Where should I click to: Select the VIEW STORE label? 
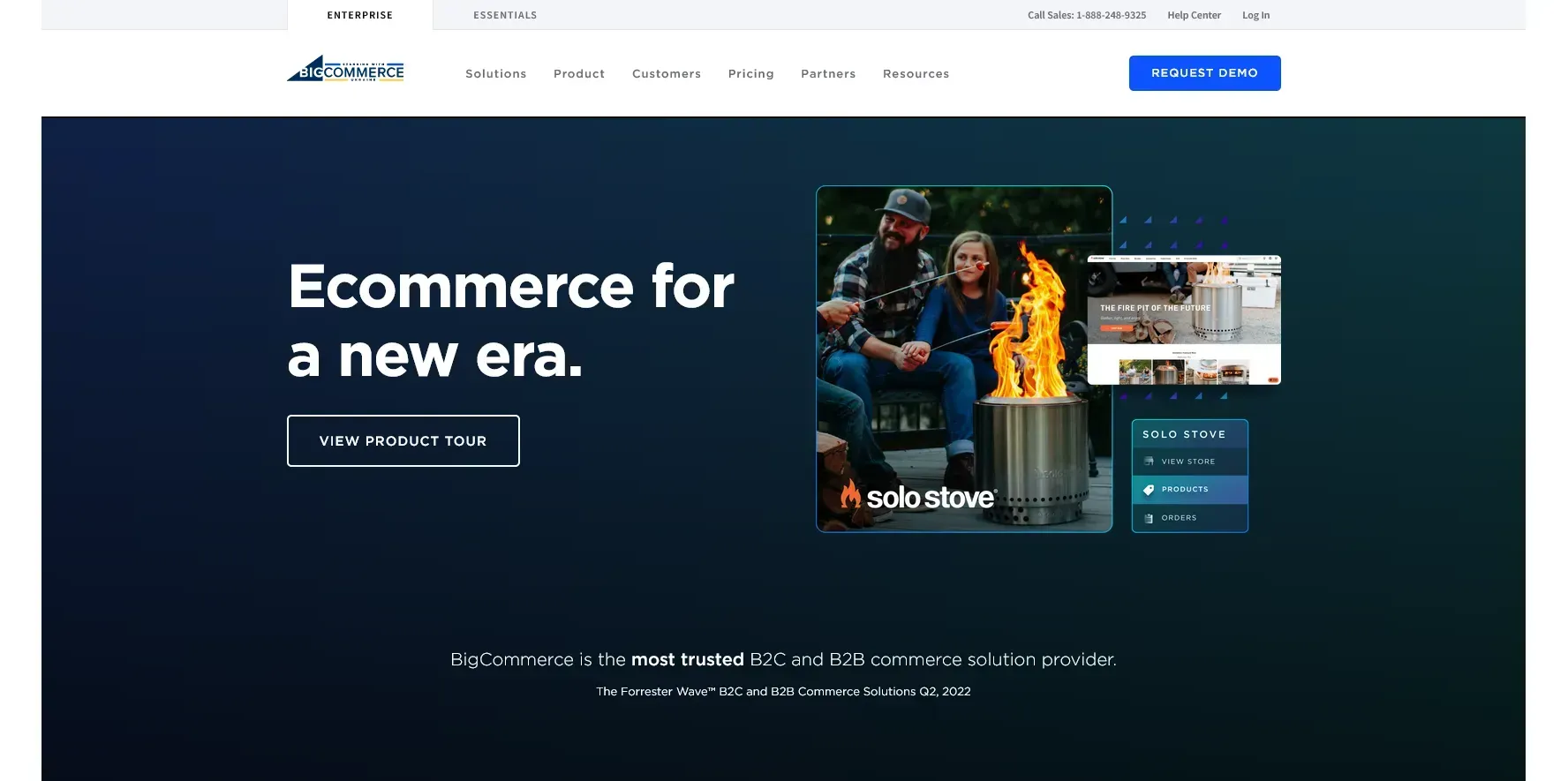[x=1188, y=462]
